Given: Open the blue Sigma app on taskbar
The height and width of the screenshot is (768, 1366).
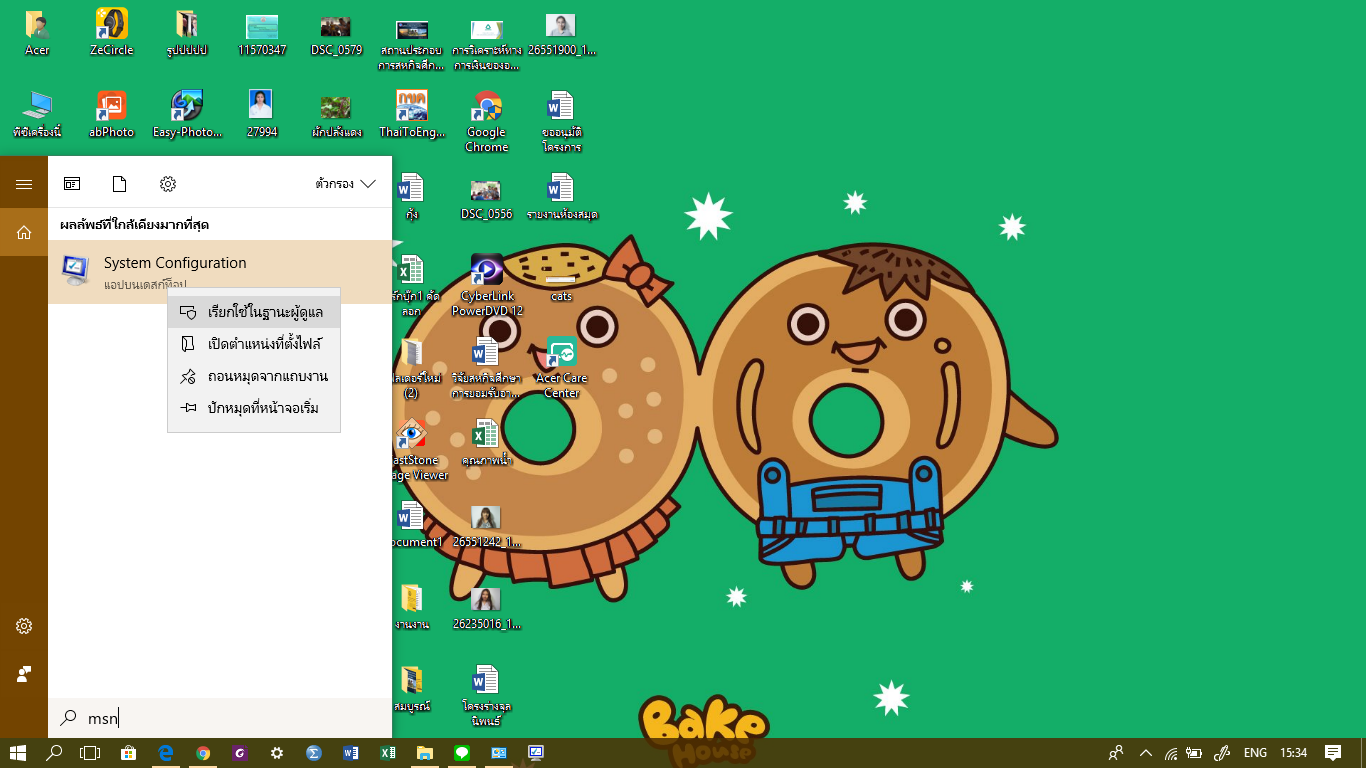Looking at the screenshot, I should [x=313, y=752].
